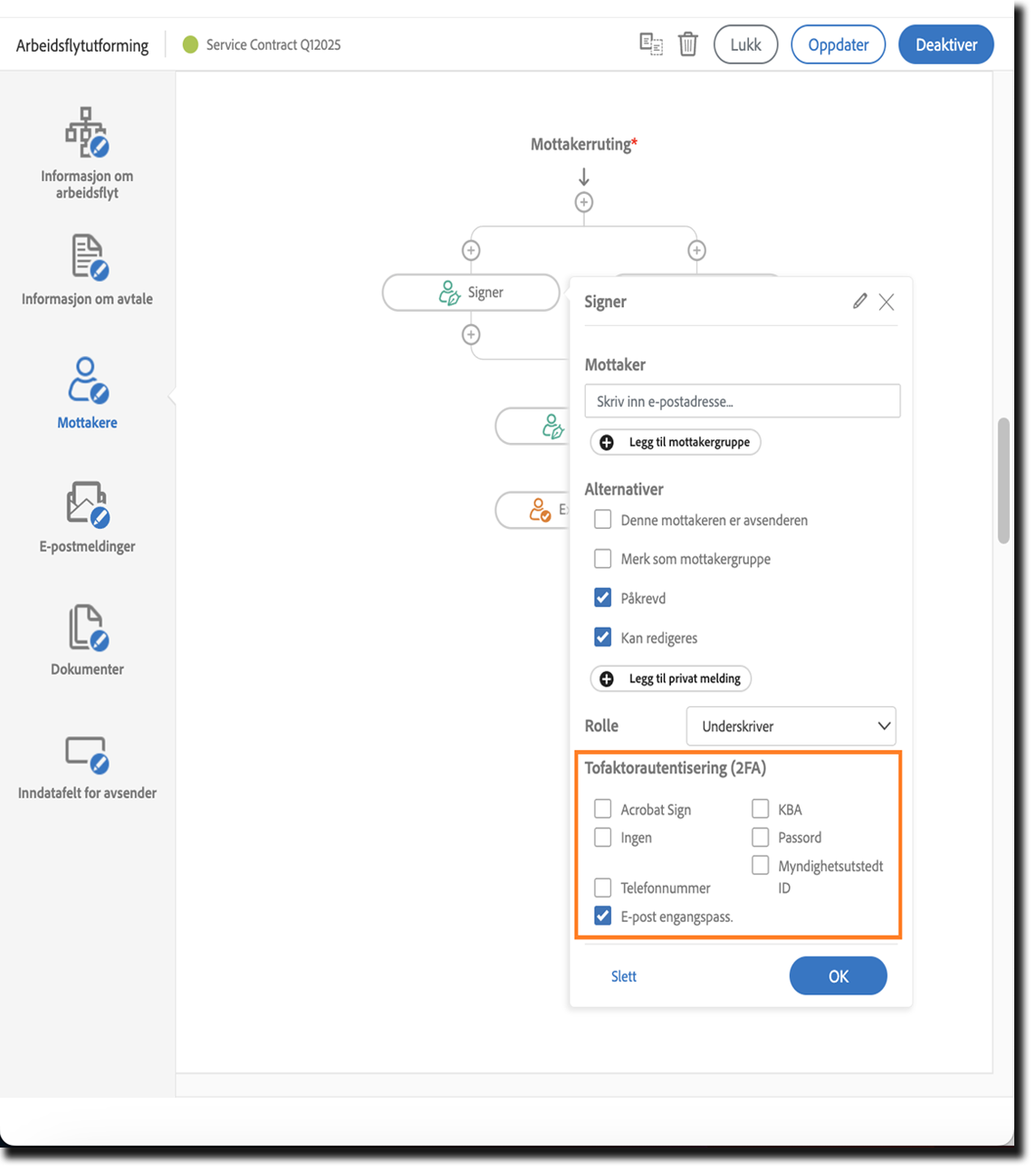
Task: Click the Rolle label
Action: click(x=601, y=726)
